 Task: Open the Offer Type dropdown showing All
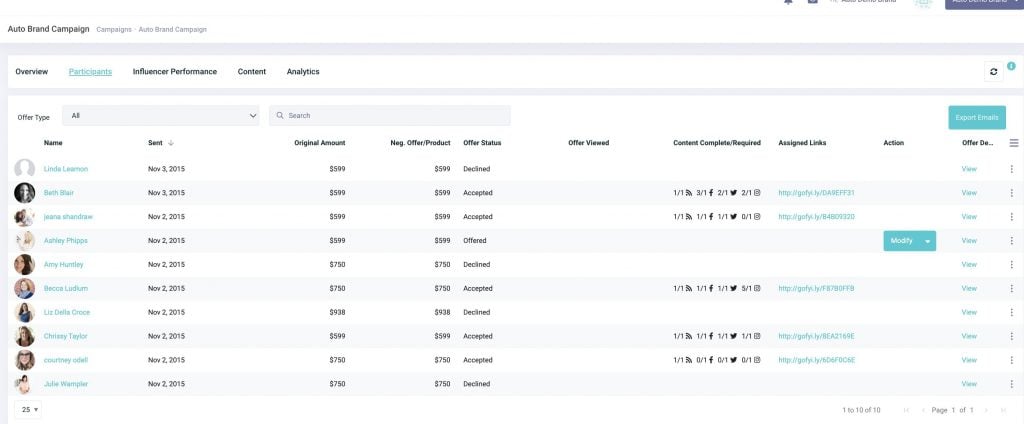click(x=161, y=116)
